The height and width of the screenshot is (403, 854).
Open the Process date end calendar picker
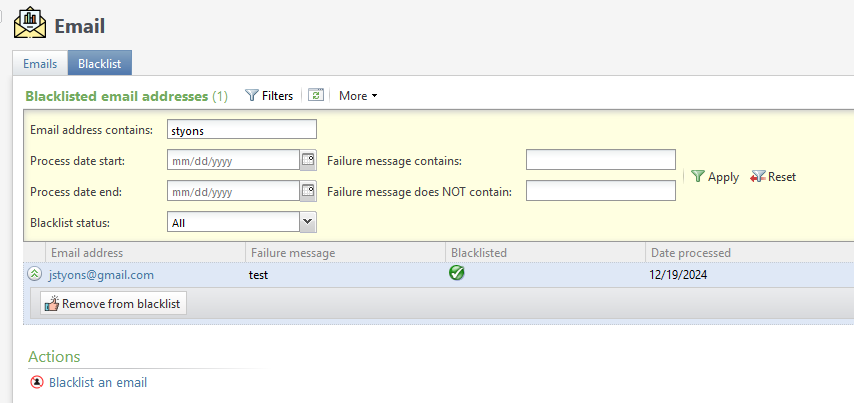pyautogui.click(x=308, y=191)
